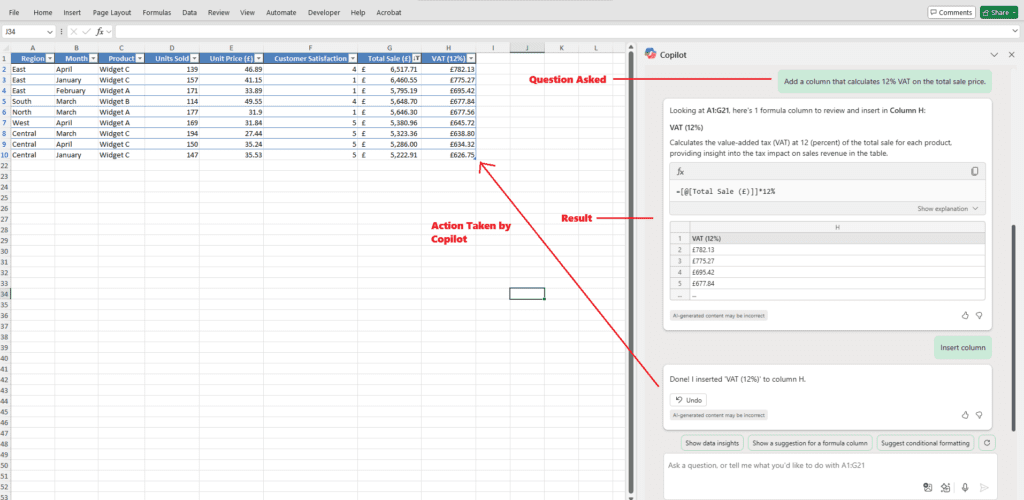This screenshot has height=500, width=1024.
Task: Open the View tab
Action: tap(247, 12)
